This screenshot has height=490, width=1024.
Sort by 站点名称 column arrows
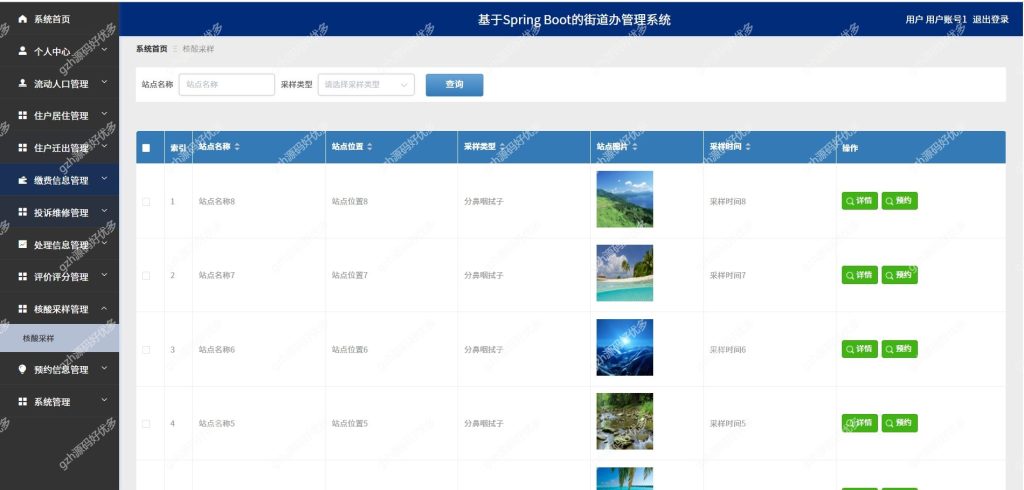[x=237, y=147]
